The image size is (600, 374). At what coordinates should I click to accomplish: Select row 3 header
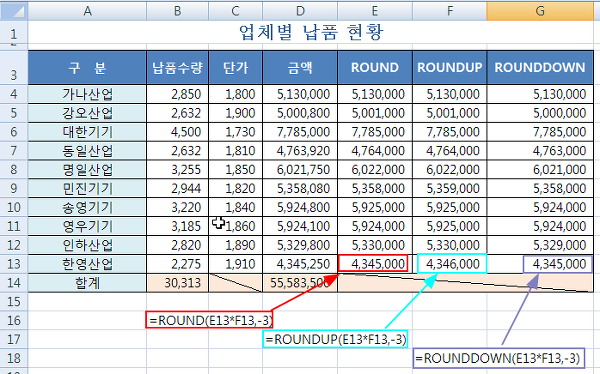pyautogui.click(x=14, y=67)
